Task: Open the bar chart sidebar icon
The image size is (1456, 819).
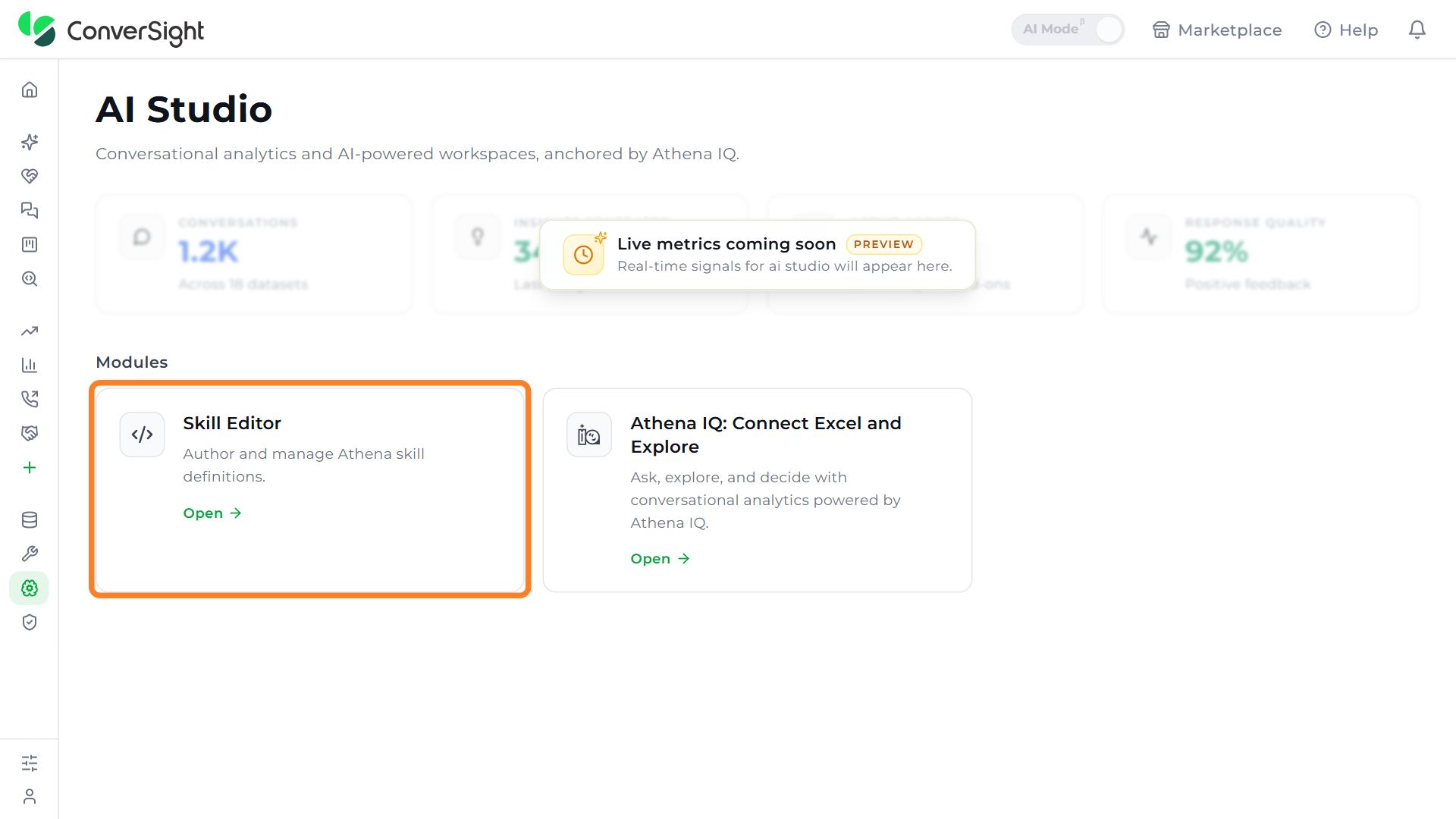Action: [x=30, y=365]
